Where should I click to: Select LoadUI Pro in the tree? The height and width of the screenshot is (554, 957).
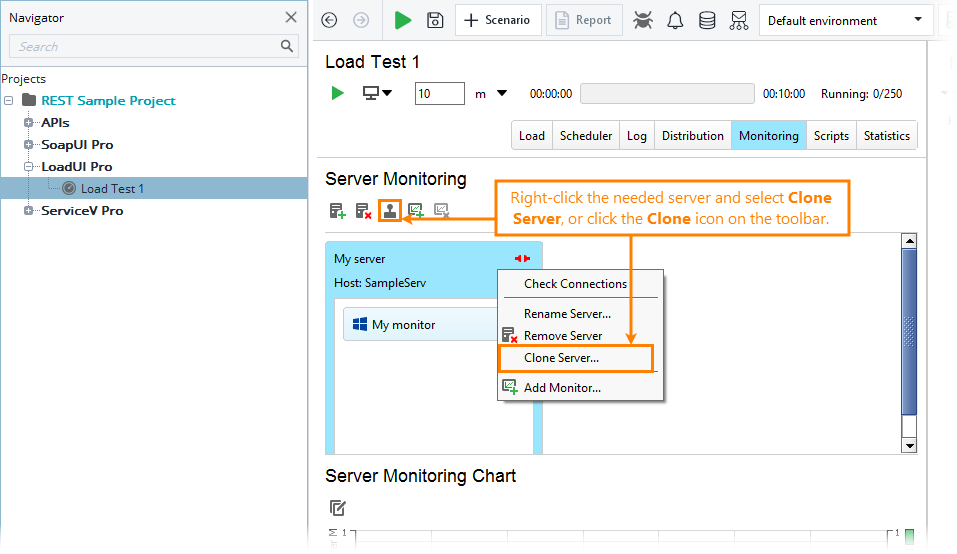pos(77,167)
